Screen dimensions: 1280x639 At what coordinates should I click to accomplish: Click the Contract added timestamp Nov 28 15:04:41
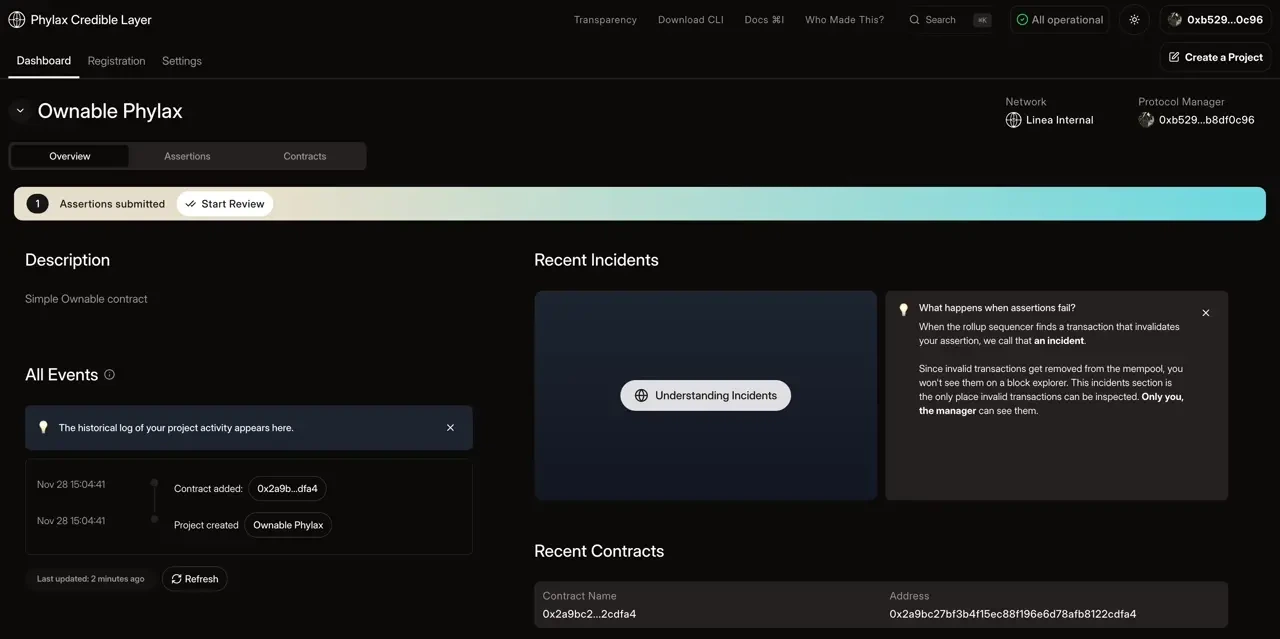(x=71, y=485)
